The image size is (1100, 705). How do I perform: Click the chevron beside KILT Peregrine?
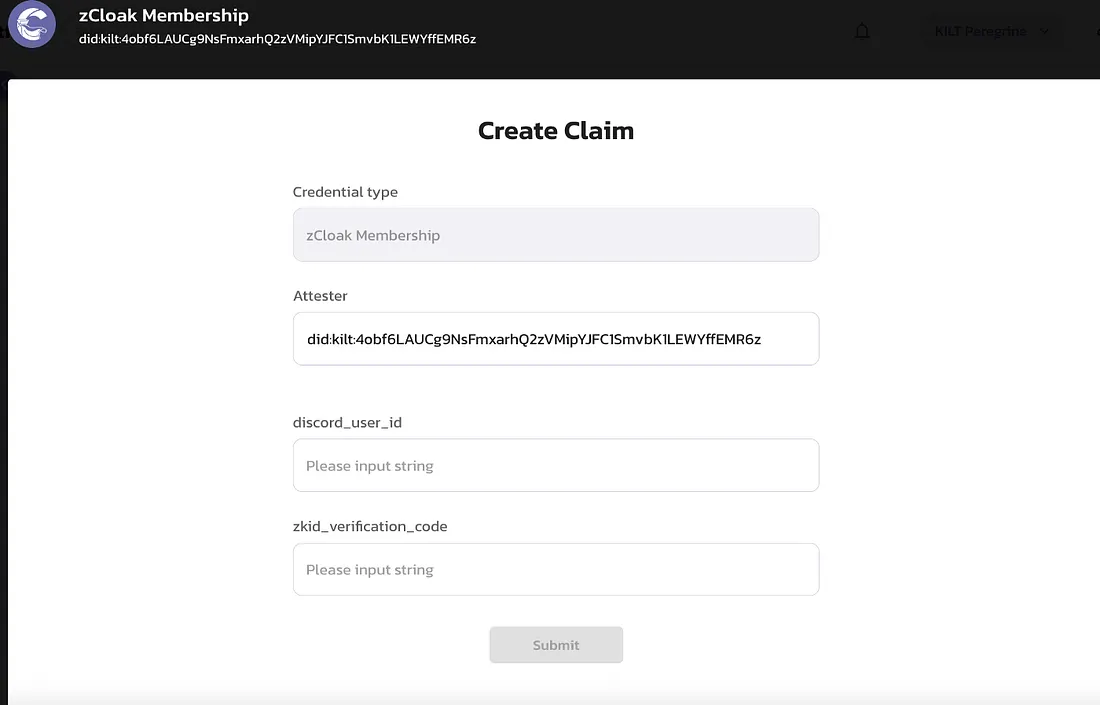click(x=1045, y=31)
